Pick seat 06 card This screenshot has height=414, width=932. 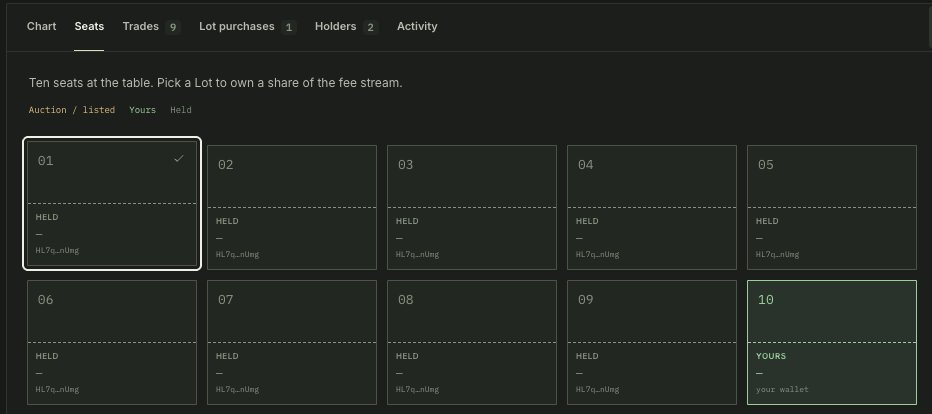(x=112, y=342)
